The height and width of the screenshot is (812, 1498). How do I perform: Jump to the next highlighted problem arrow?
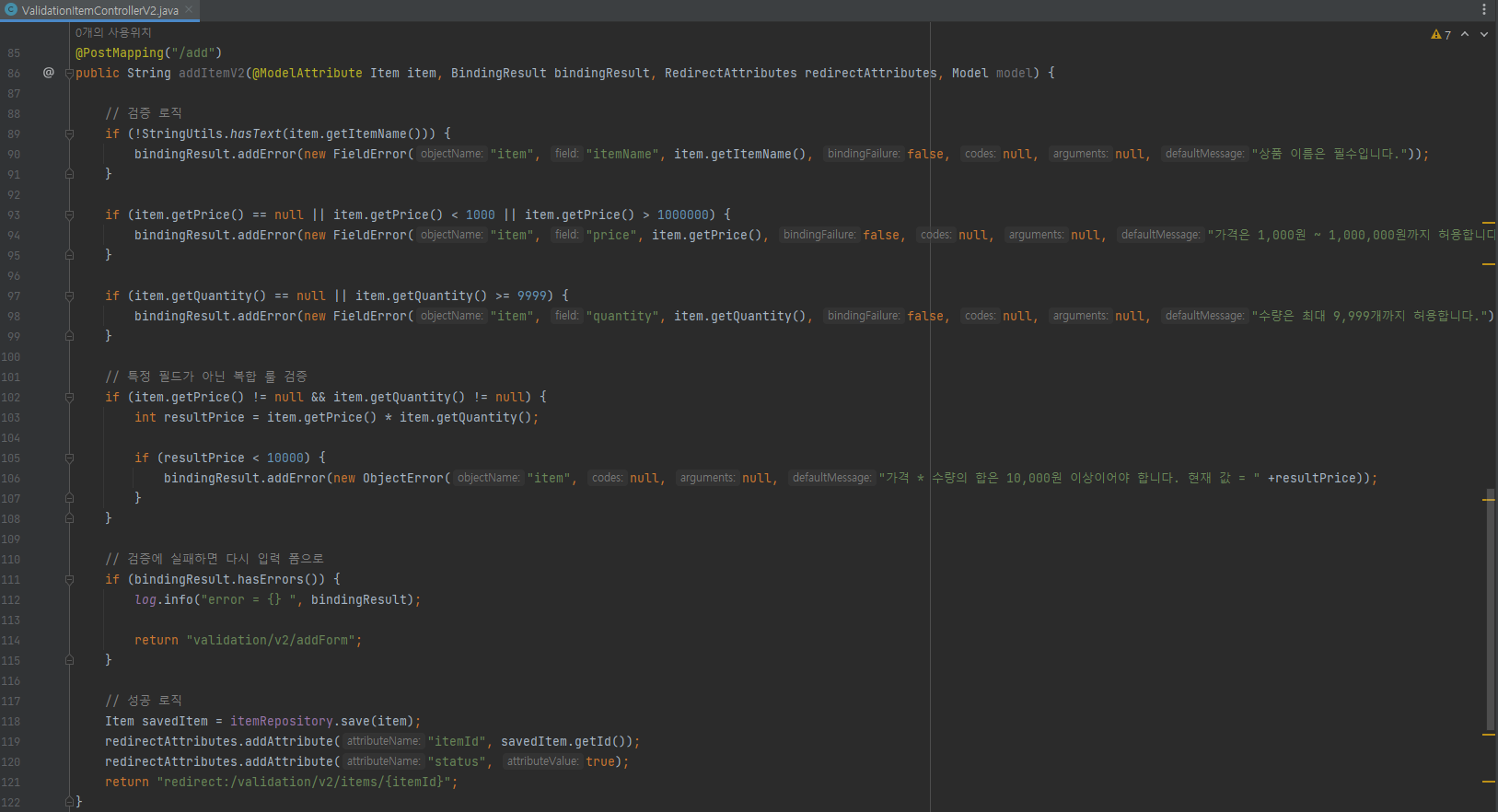pyautogui.click(x=1484, y=34)
